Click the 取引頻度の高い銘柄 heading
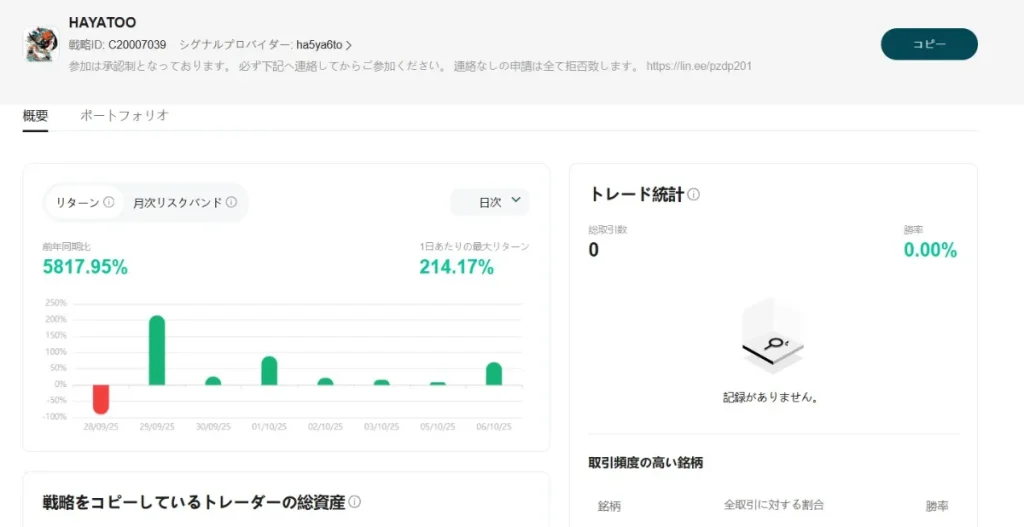This screenshot has width=1024, height=527. (x=646, y=463)
